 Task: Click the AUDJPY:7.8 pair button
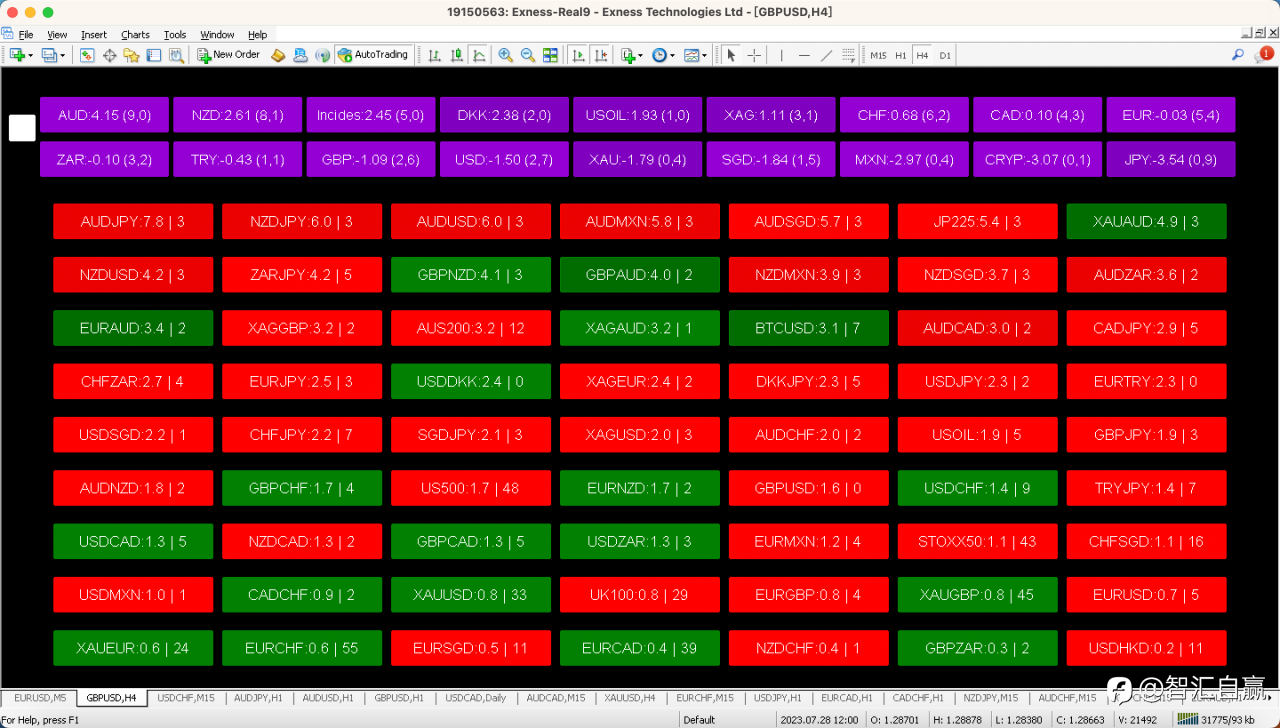tap(133, 222)
